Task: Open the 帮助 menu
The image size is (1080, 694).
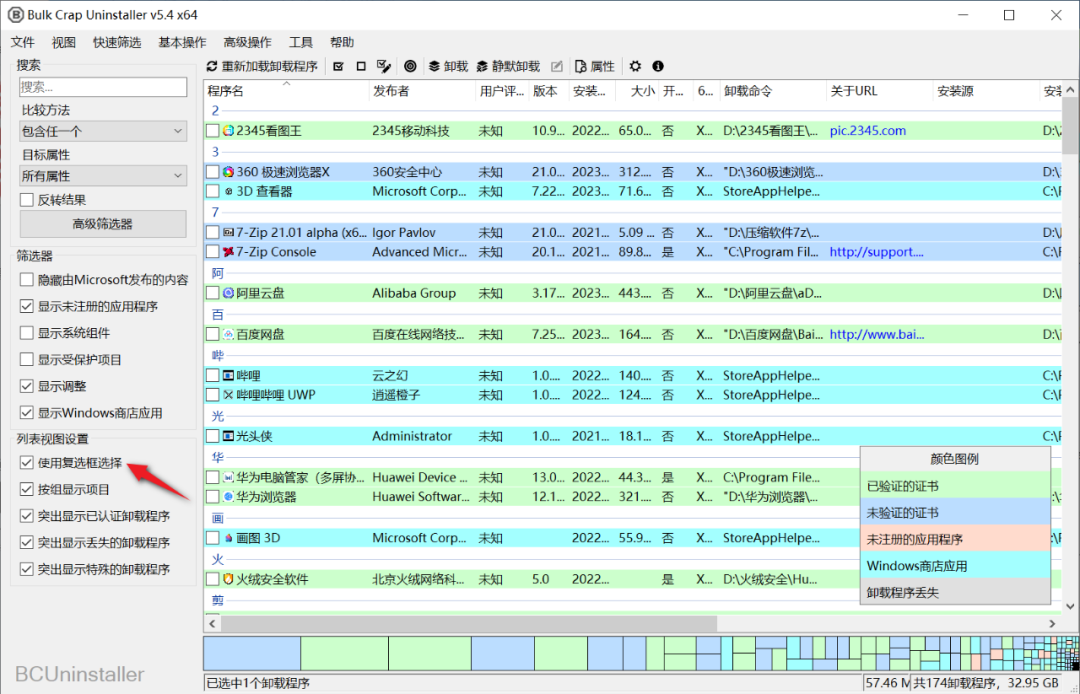Action: pos(342,43)
